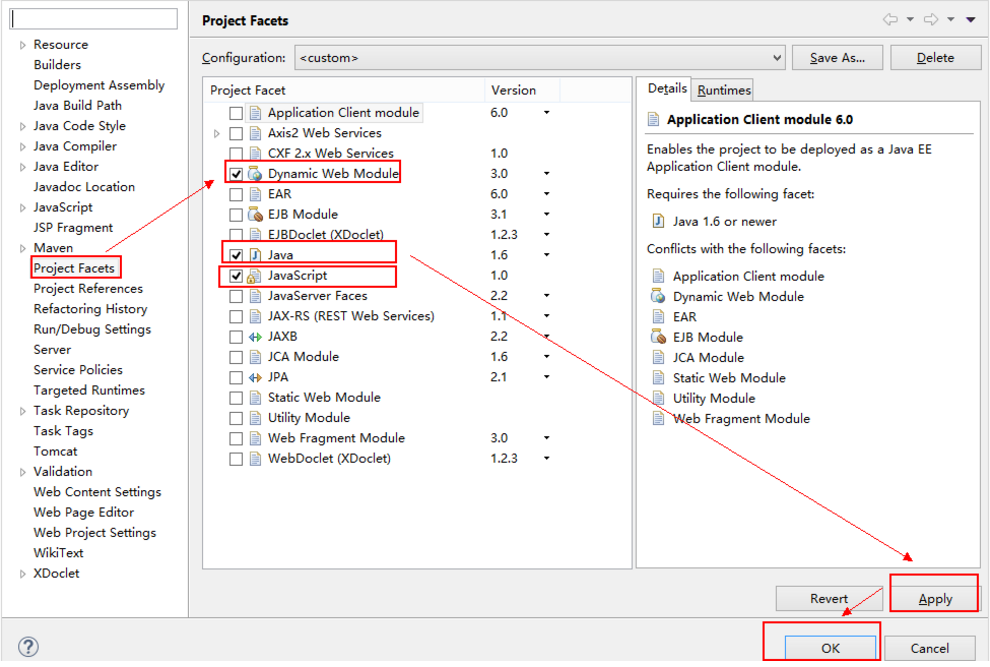Select Targeted Runtimes in the sidebar
The image size is (990, 667).
89,390
